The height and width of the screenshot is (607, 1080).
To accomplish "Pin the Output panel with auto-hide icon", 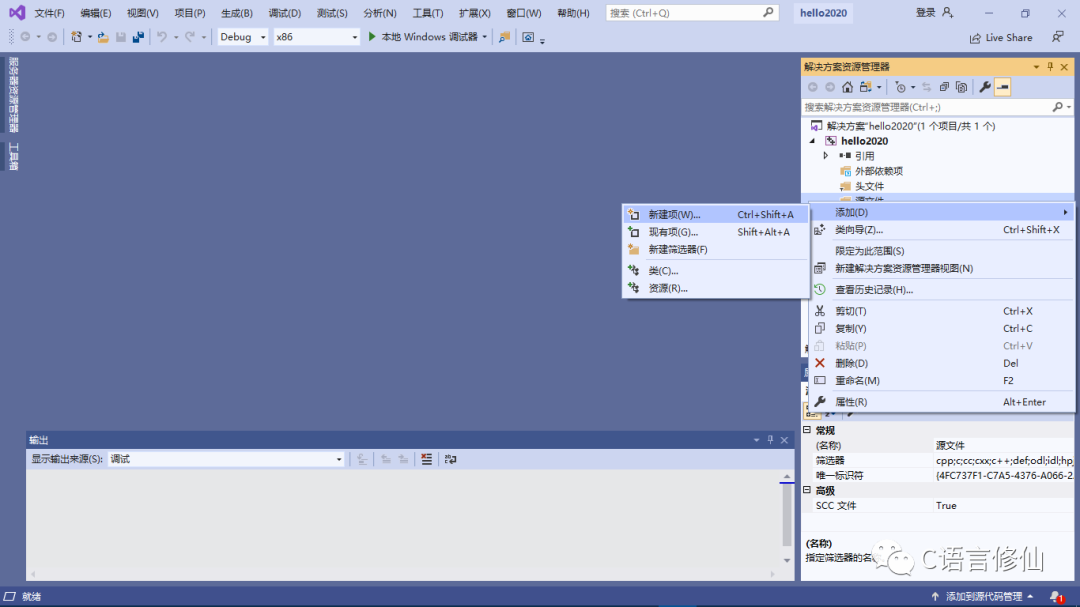I will point(771,440).
